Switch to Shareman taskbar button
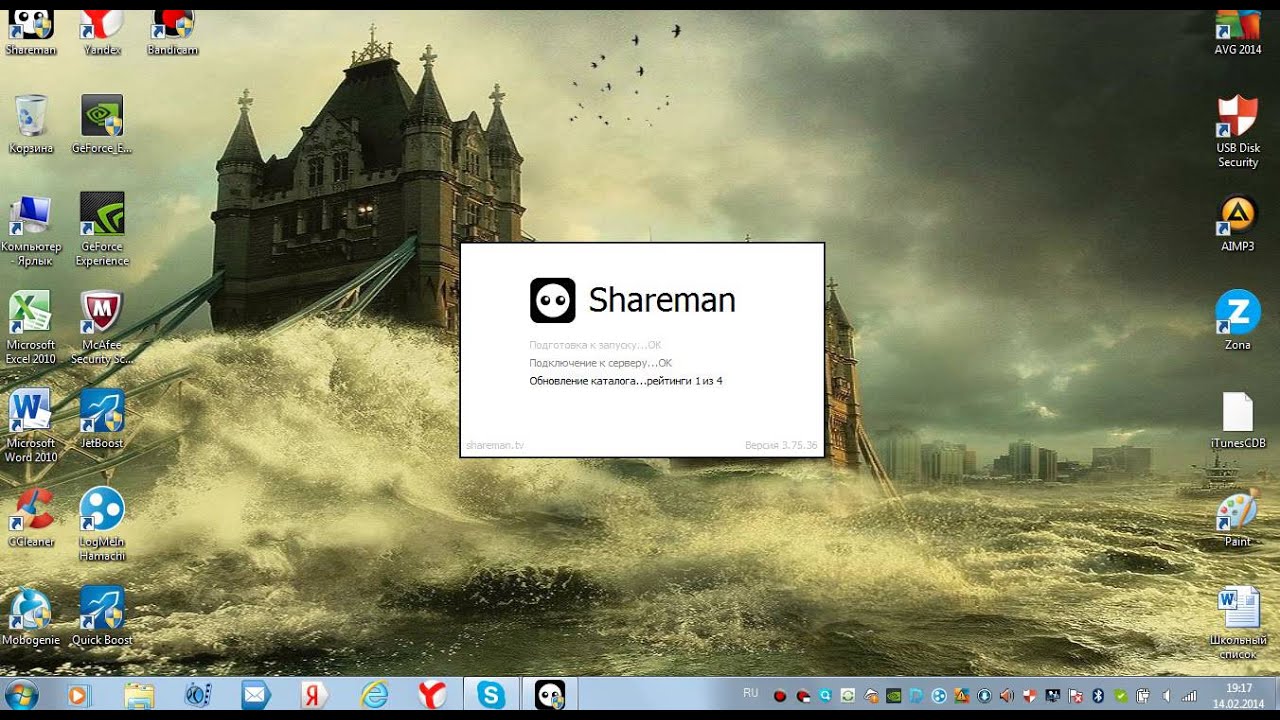Screen dimensions: 1280x720 point(550,694)
